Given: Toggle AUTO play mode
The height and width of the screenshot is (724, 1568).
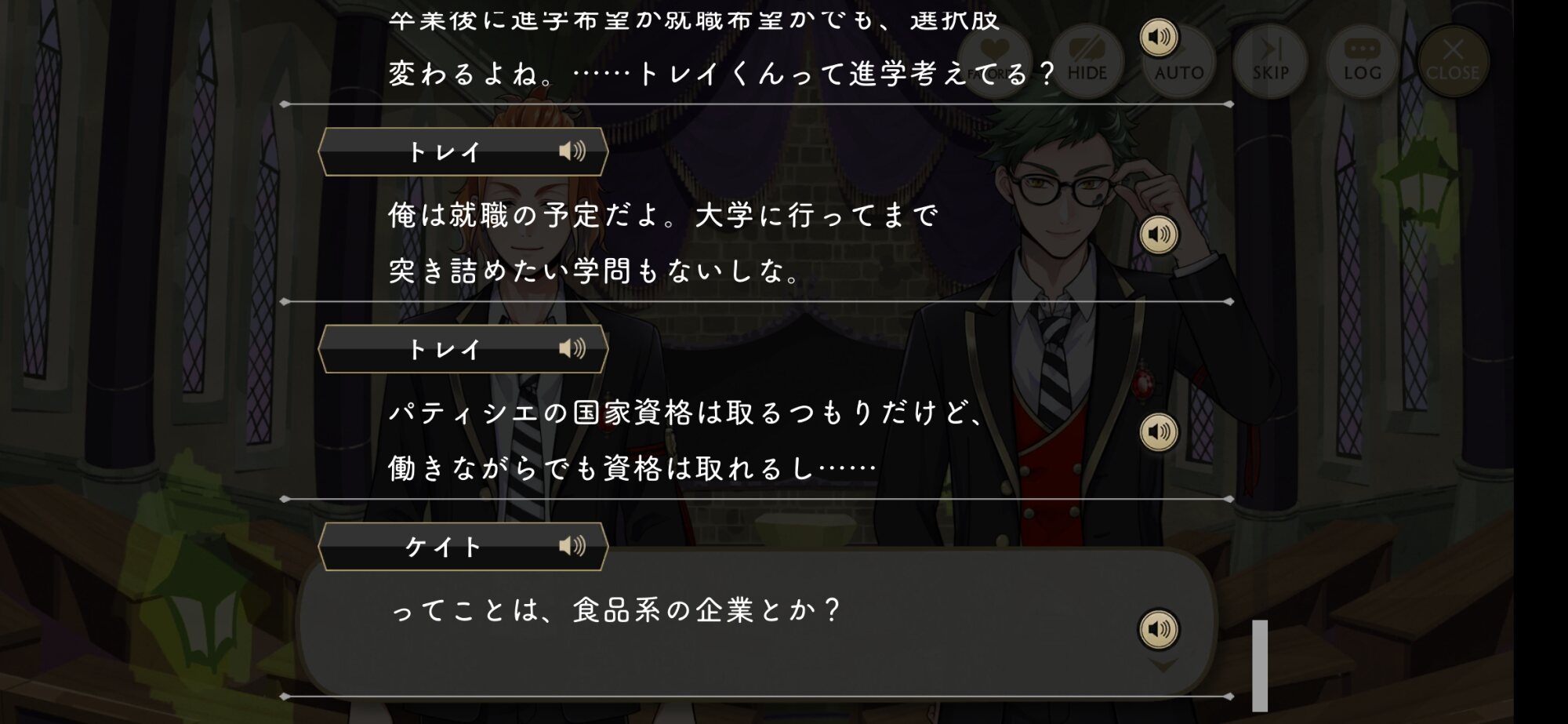Looking at the screenshot, I should (x=1178, y=61).
